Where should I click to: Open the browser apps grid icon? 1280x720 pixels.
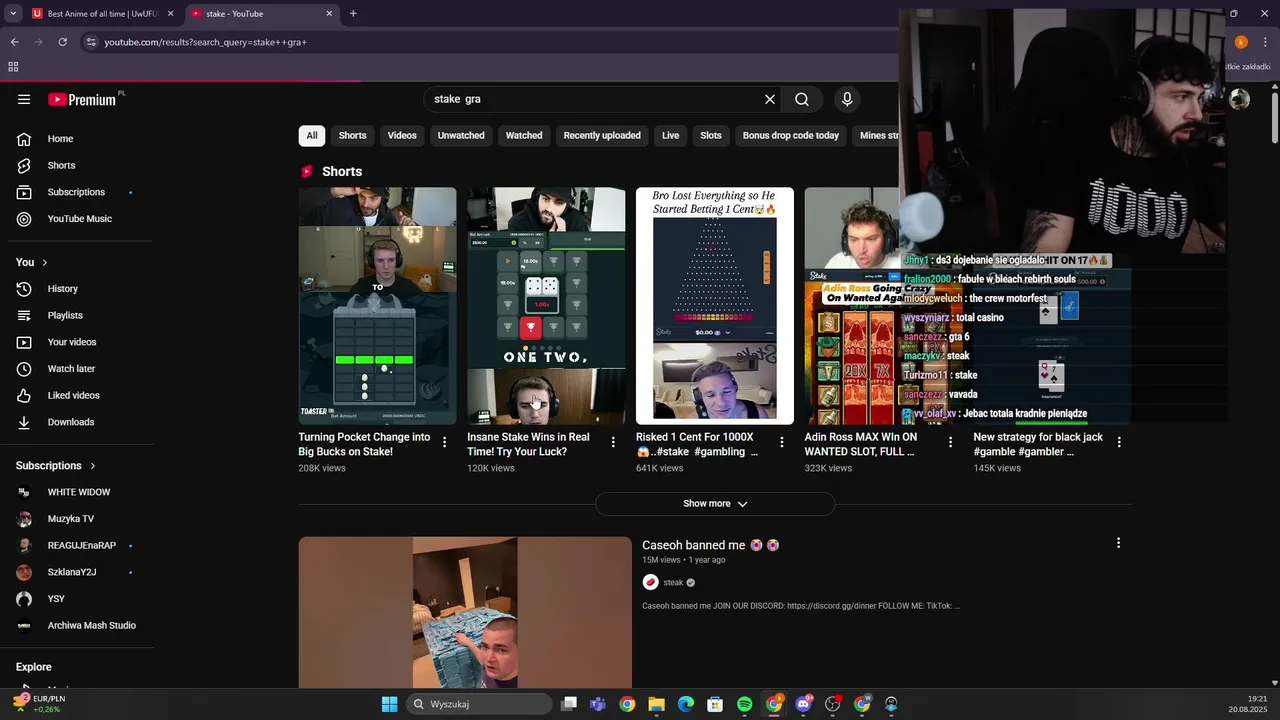[x=13, y=67]
